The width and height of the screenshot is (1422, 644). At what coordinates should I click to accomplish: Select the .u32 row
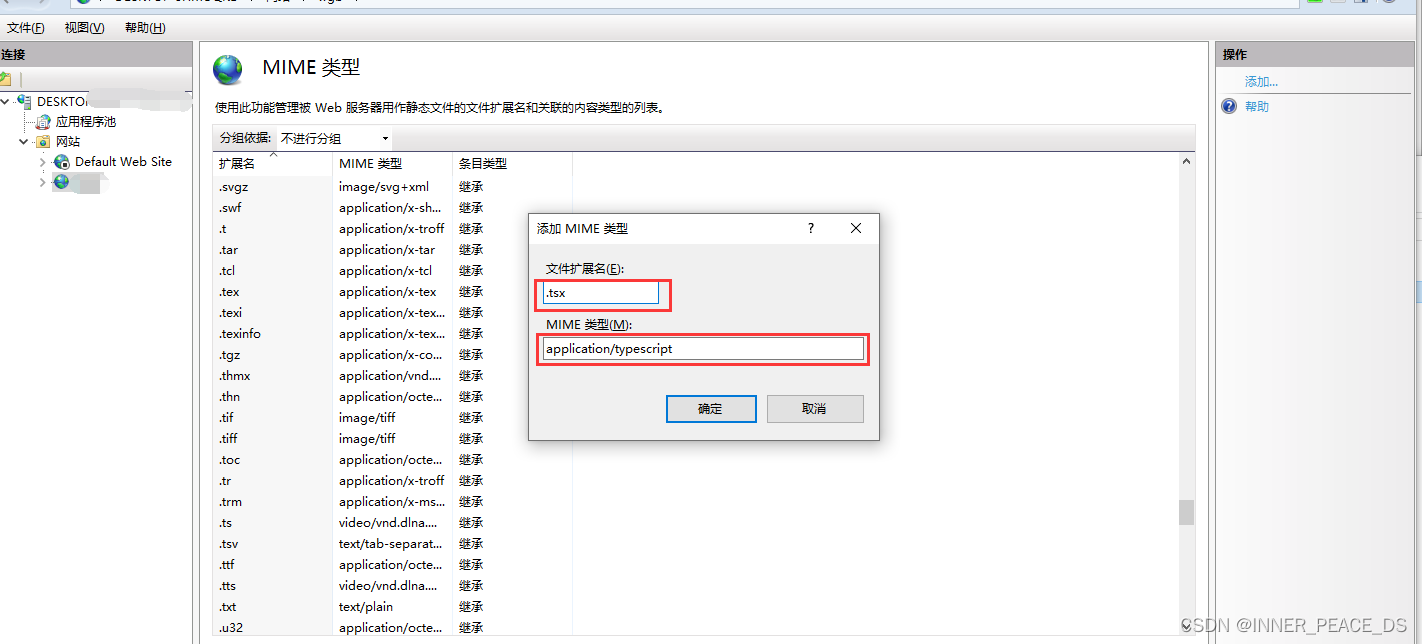(393, 628)
